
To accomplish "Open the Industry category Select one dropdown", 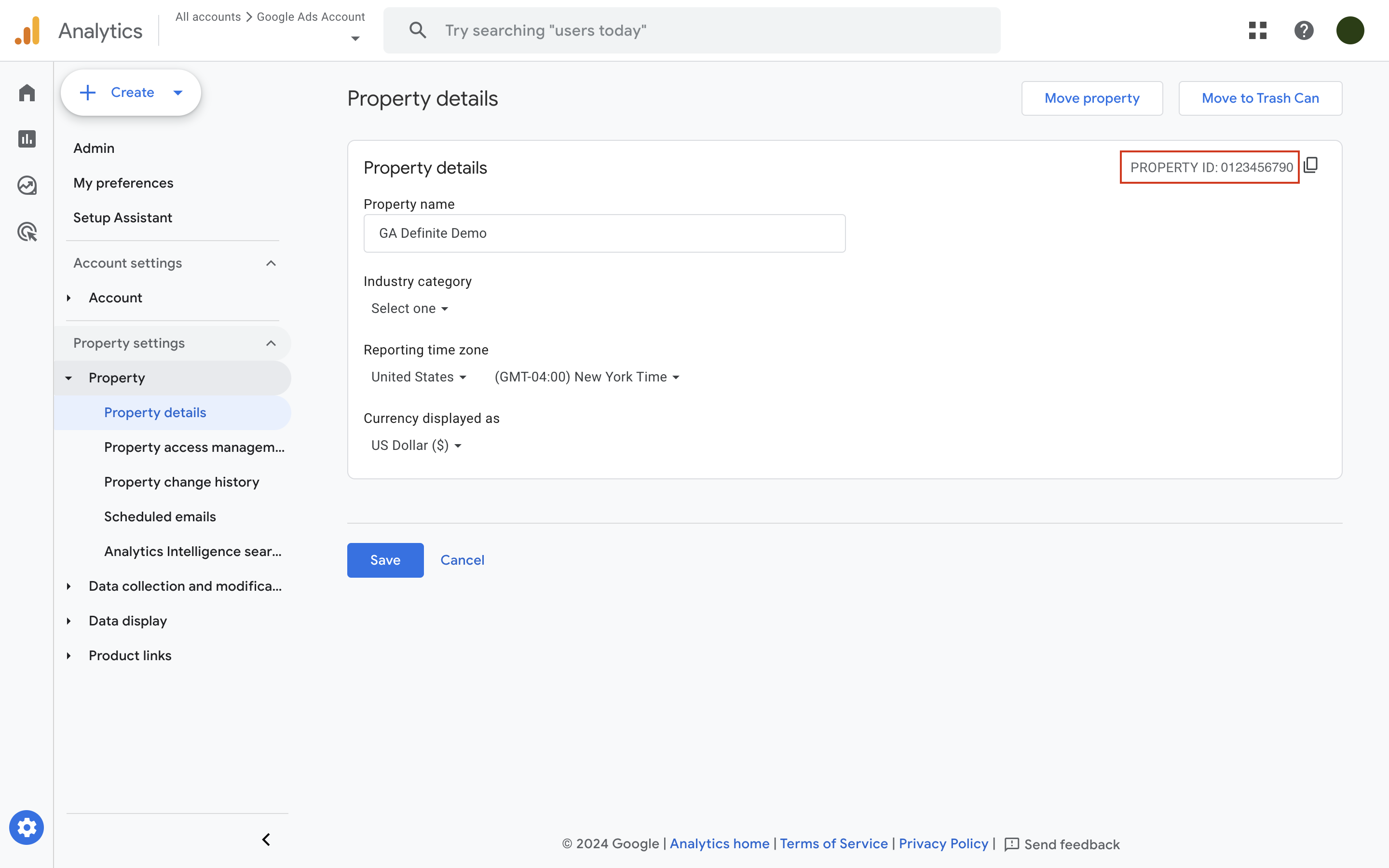I will (x=409, y=308).
